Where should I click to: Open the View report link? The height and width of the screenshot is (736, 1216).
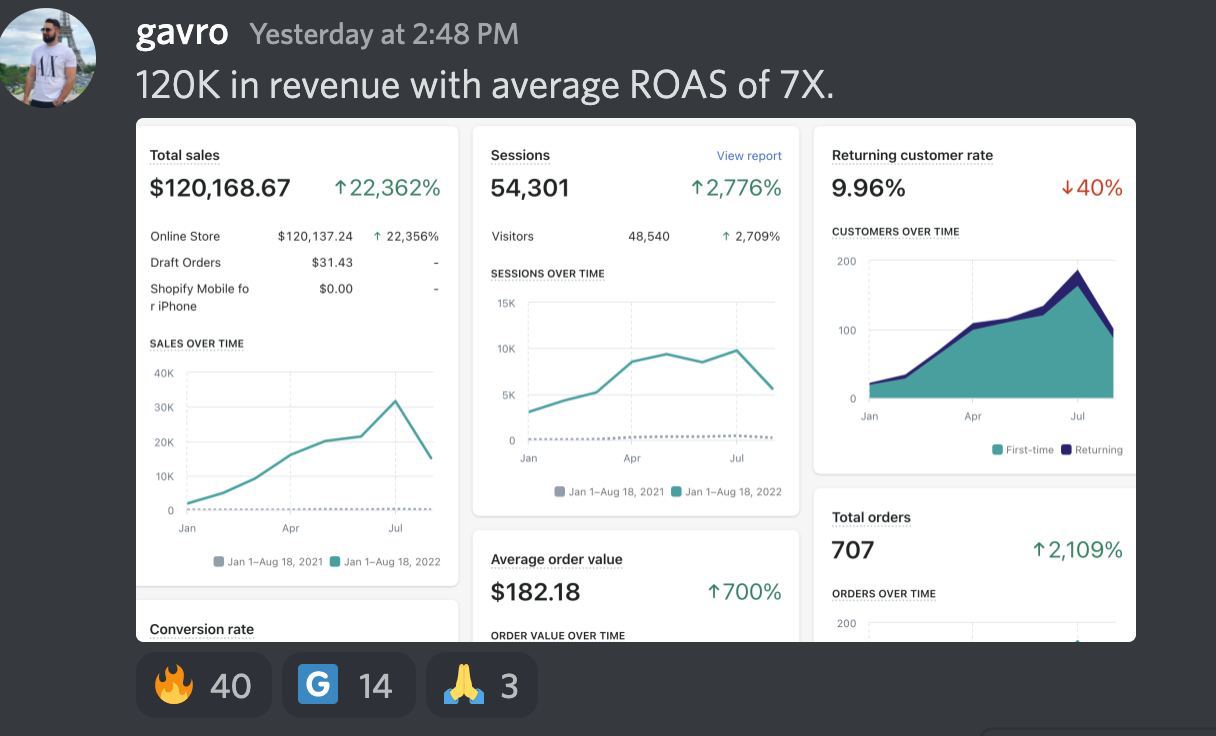pyautogui.click(x=749, y=156)
